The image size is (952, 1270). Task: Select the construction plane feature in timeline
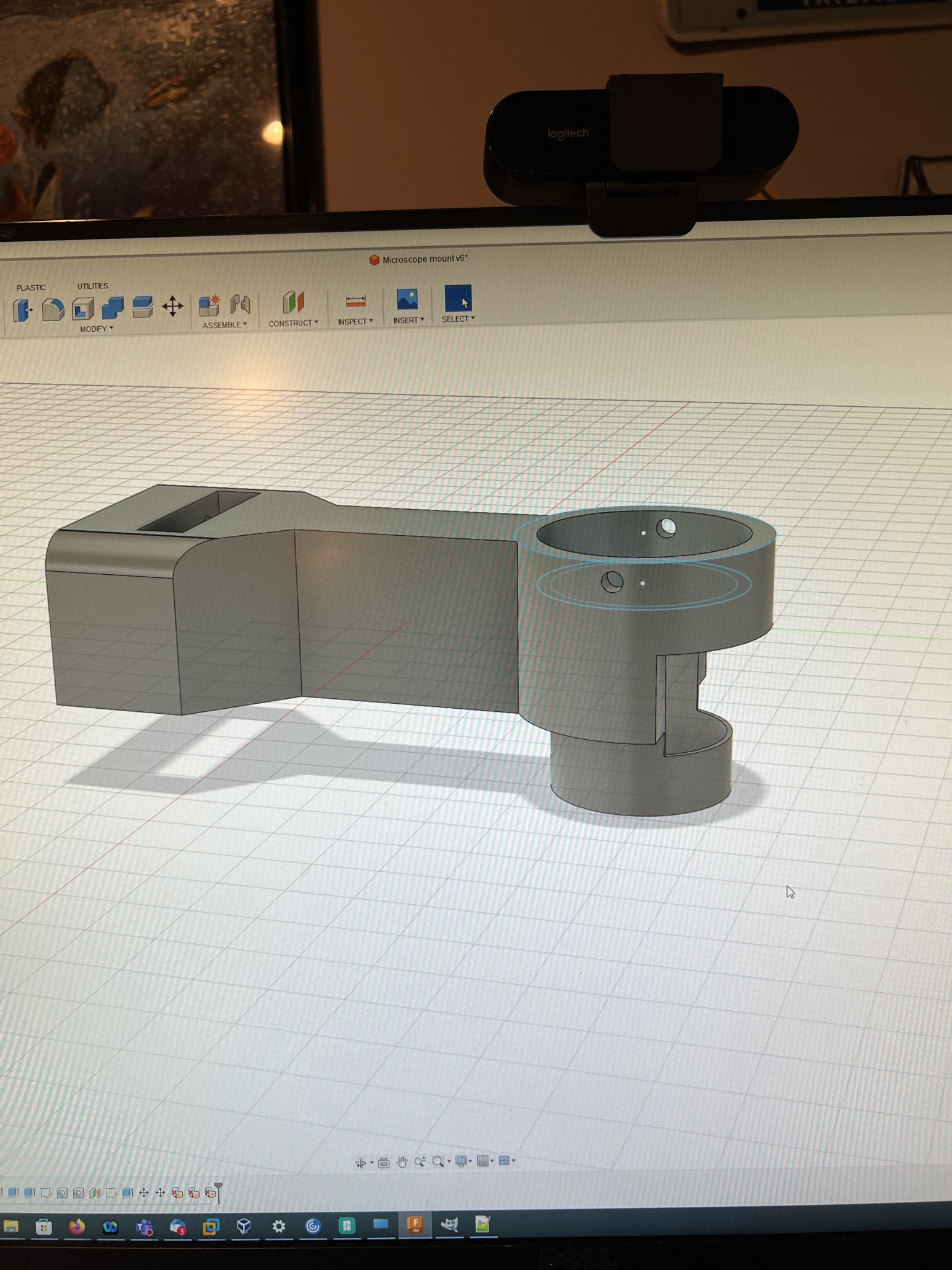95,1192
